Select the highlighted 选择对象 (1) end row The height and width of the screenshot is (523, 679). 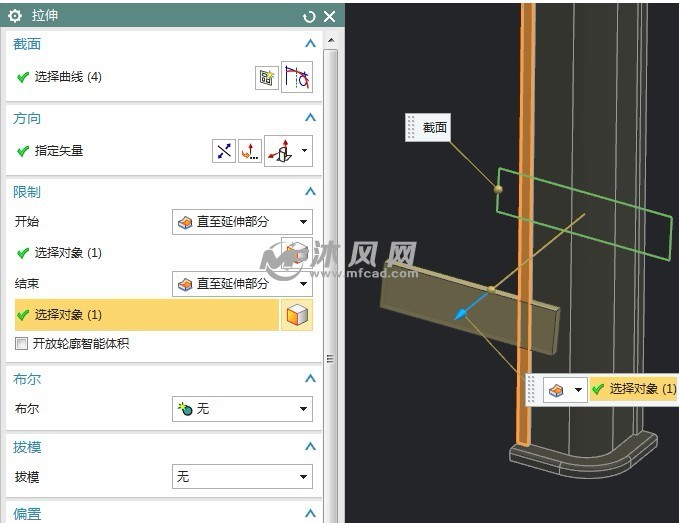[147, 315]
